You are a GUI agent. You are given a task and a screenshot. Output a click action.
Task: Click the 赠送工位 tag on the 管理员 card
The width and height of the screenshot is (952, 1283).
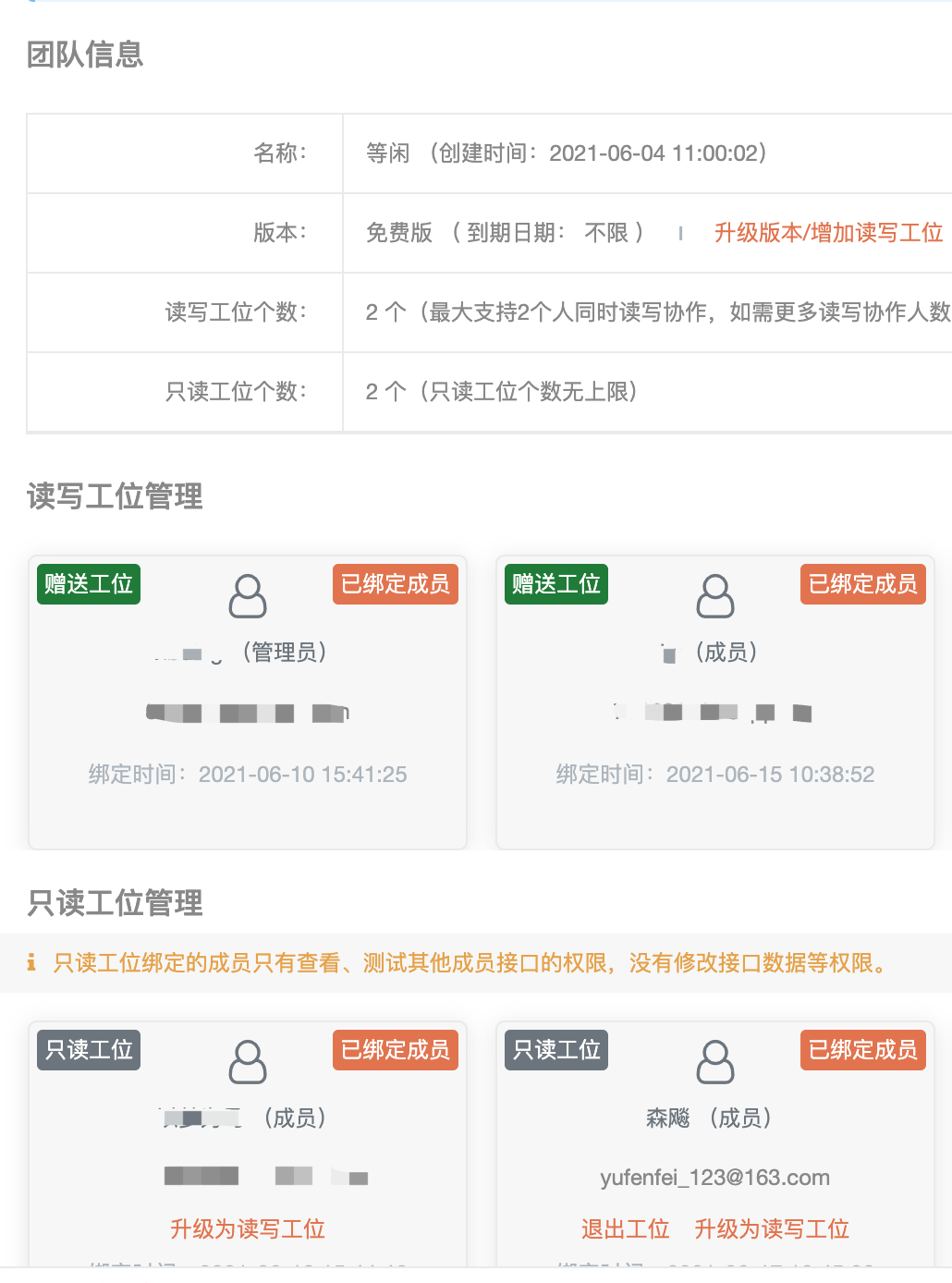tap(89, 584)
